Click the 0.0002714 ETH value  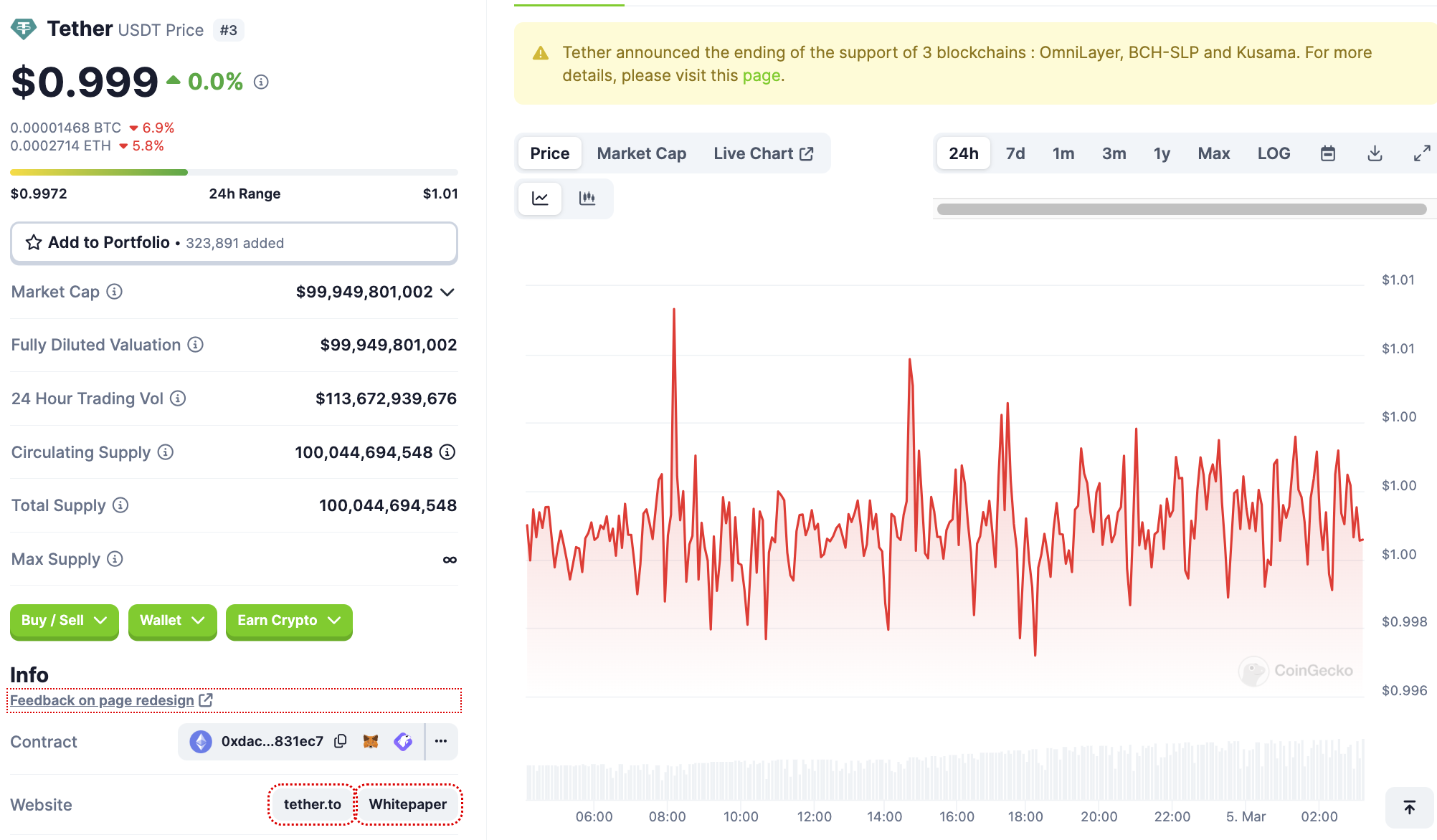click(x=61, y=145)
